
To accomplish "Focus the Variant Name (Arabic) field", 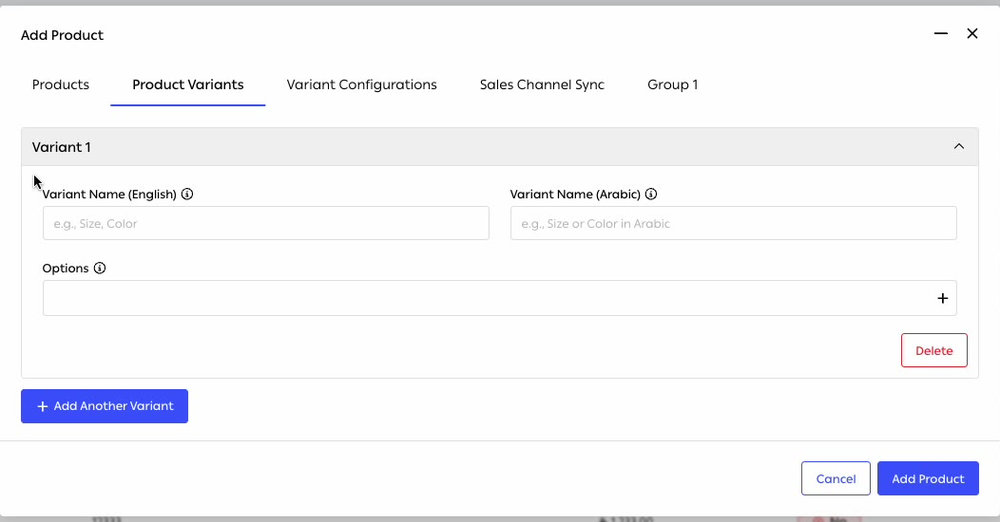I will coord(733,223).
